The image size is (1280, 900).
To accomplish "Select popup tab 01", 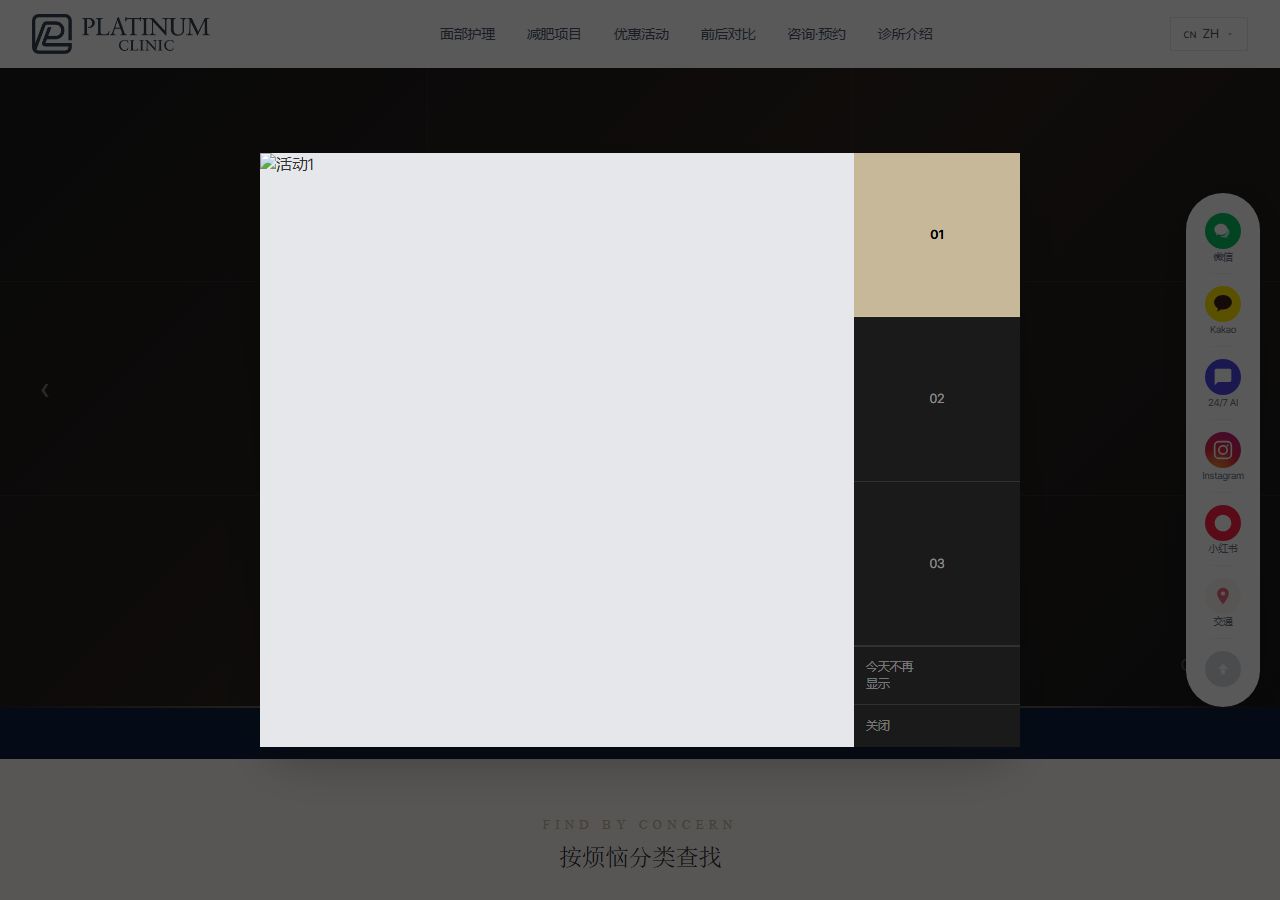I will tap(937, 235).
